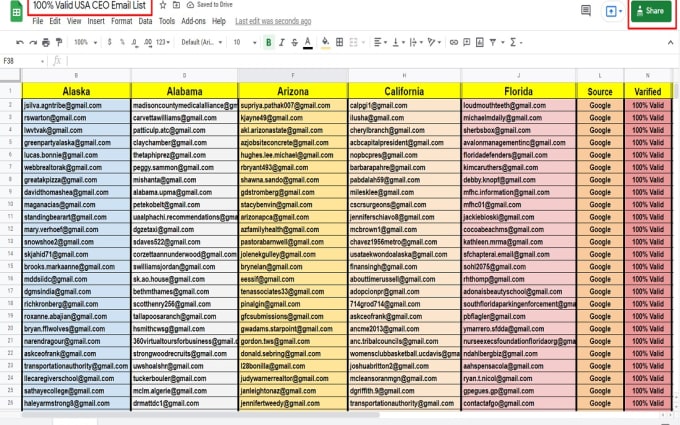
Task: Select the Alaska header cell
Action: pos(76,91)
